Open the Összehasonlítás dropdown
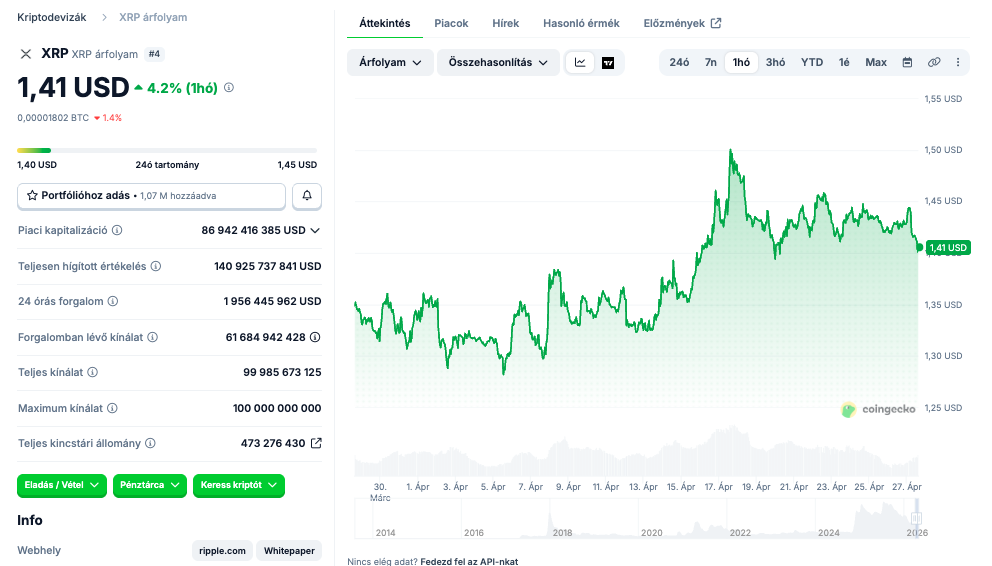The height and width of the screenshot is (566, 992). [x=499, y=63]
